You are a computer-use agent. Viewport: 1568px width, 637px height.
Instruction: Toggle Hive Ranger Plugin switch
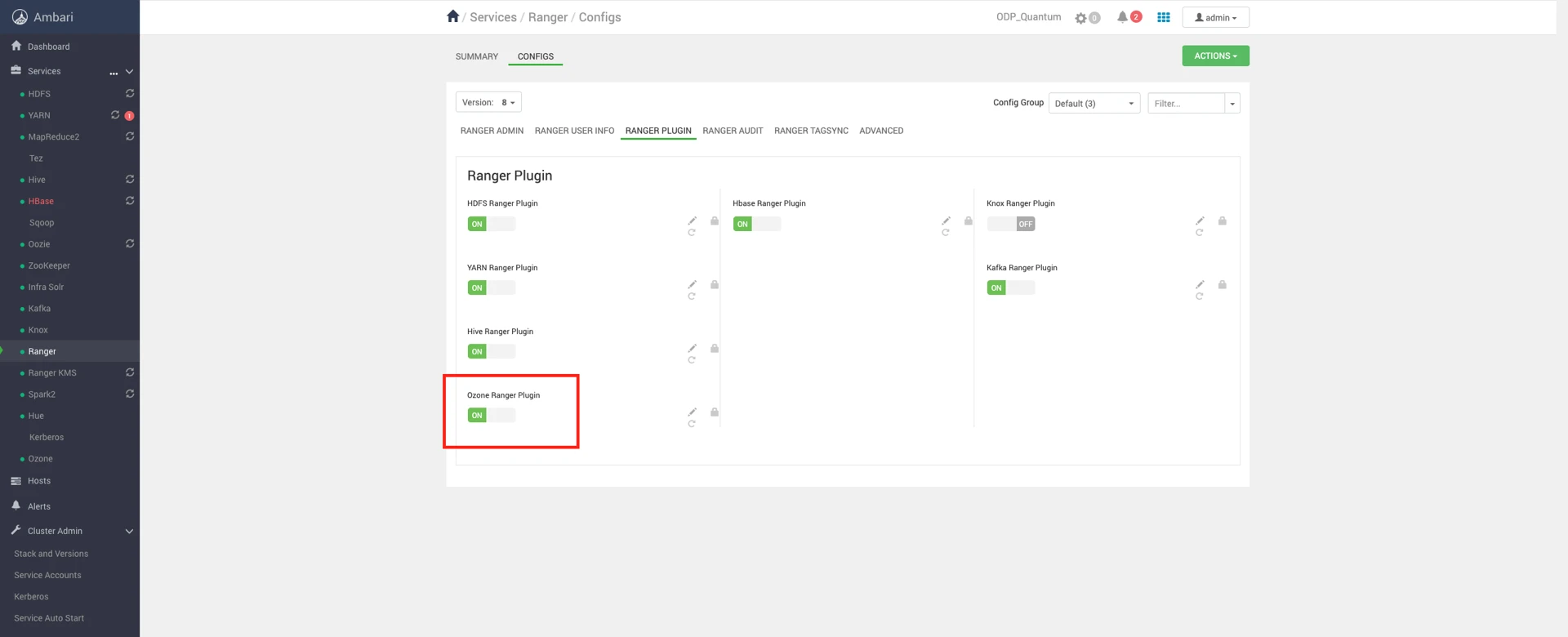[492, 351]
